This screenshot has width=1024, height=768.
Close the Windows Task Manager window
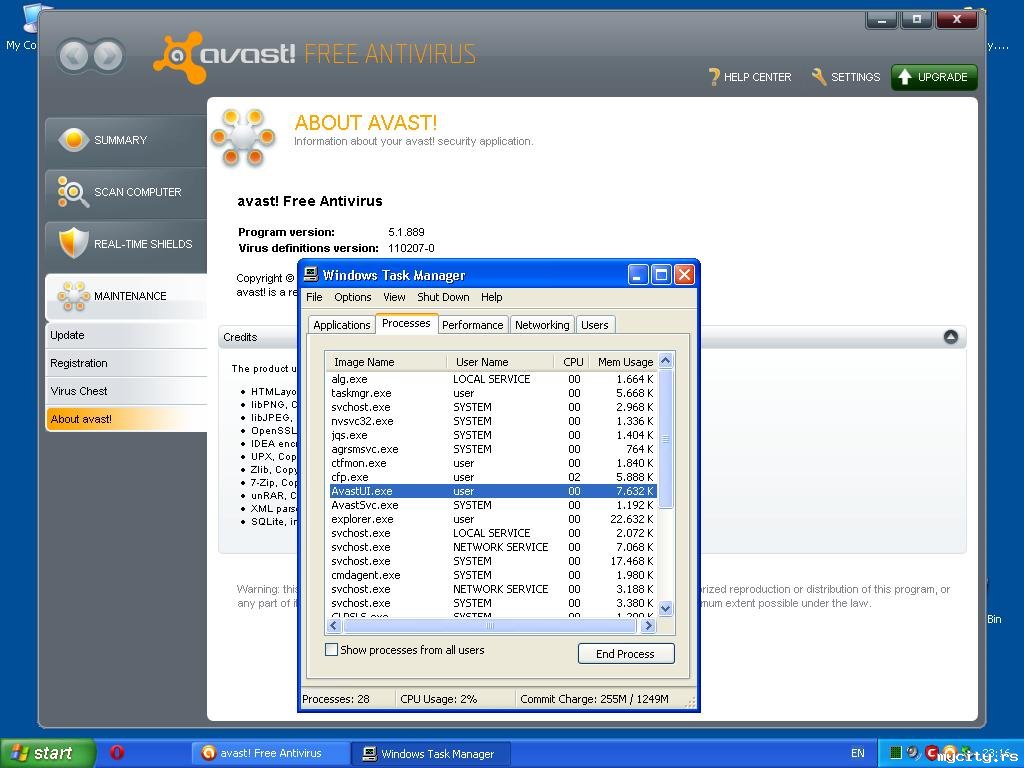(x=684, y=275)
